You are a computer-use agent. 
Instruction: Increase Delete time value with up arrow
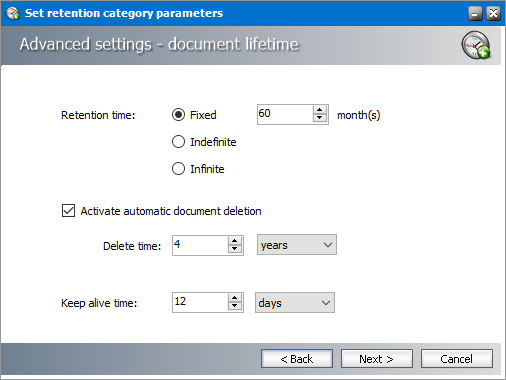235,241
